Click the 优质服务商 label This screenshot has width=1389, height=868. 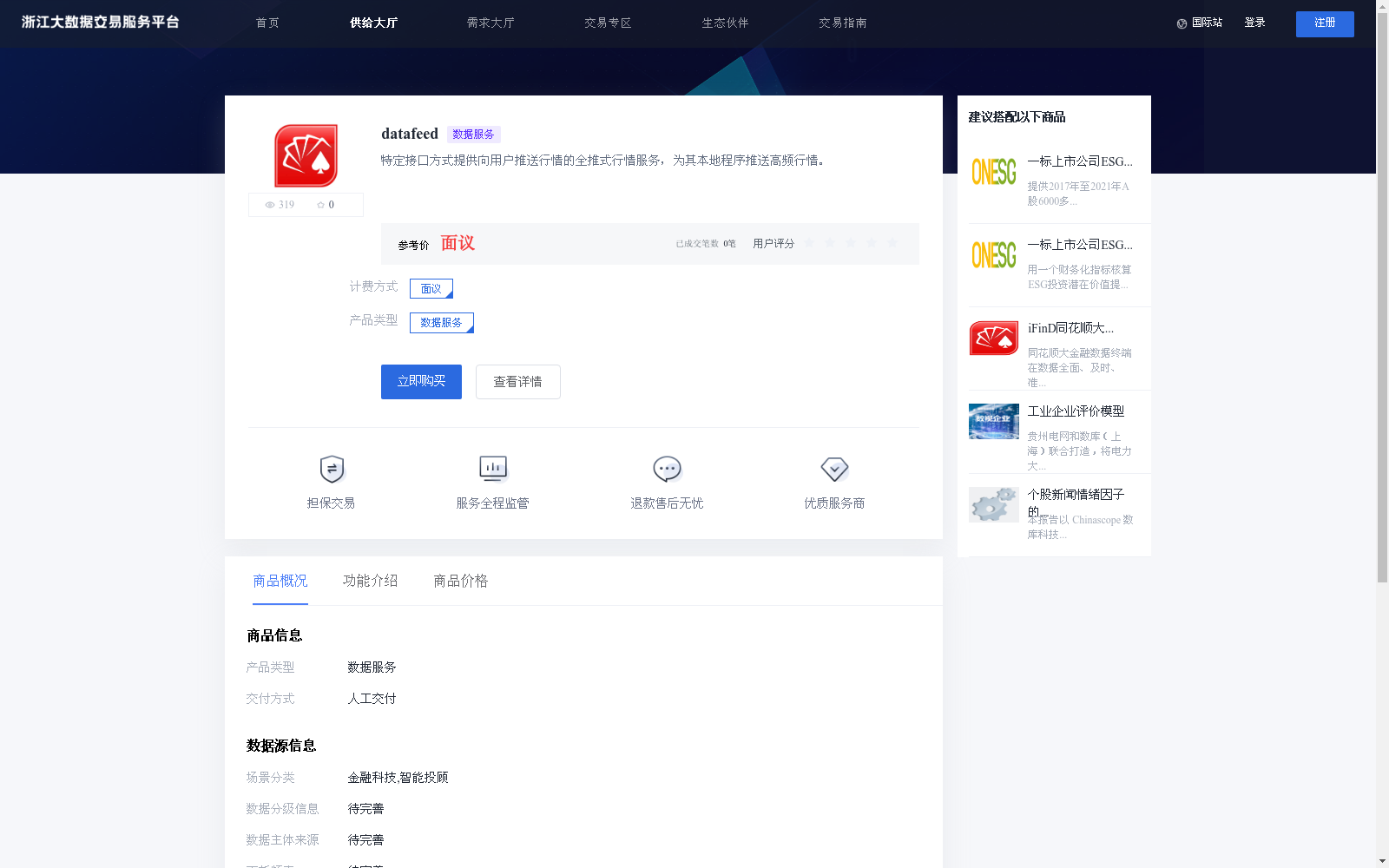click(x=834, y=503)
